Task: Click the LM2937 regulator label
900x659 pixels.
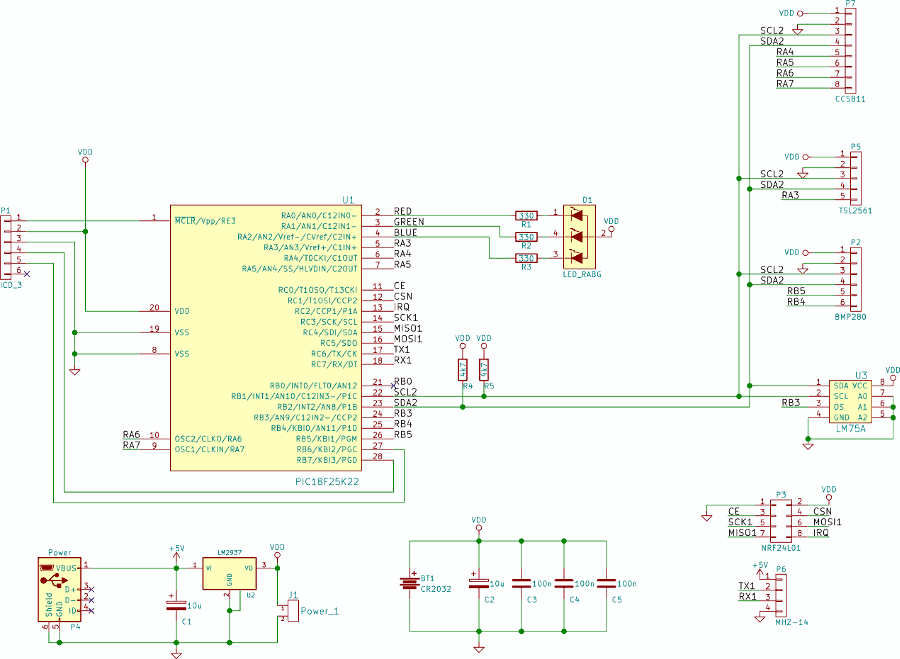Action: [x=229, y=552]
